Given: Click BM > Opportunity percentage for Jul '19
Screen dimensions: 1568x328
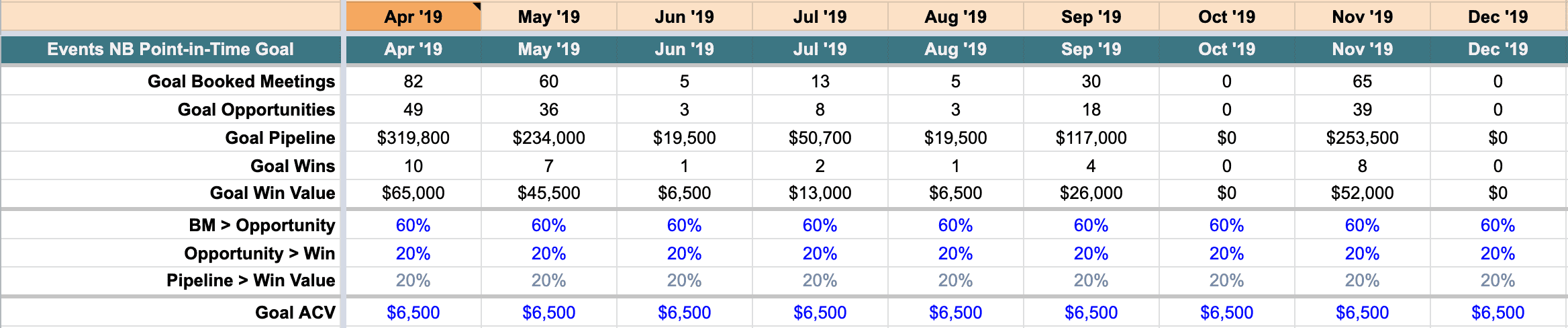Looking at the screenshot, I should [x=820, y=225].
